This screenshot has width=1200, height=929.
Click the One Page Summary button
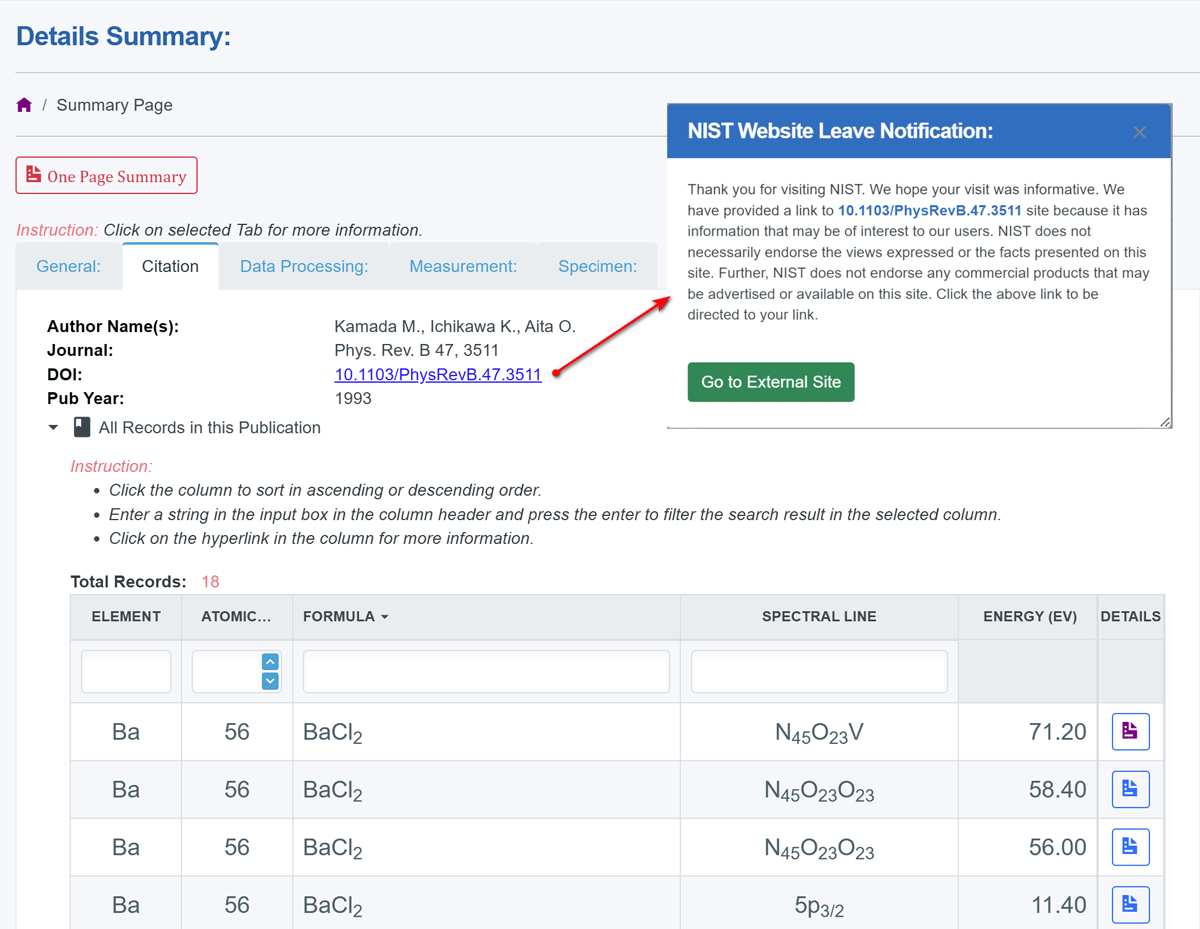tap(107, 176)
